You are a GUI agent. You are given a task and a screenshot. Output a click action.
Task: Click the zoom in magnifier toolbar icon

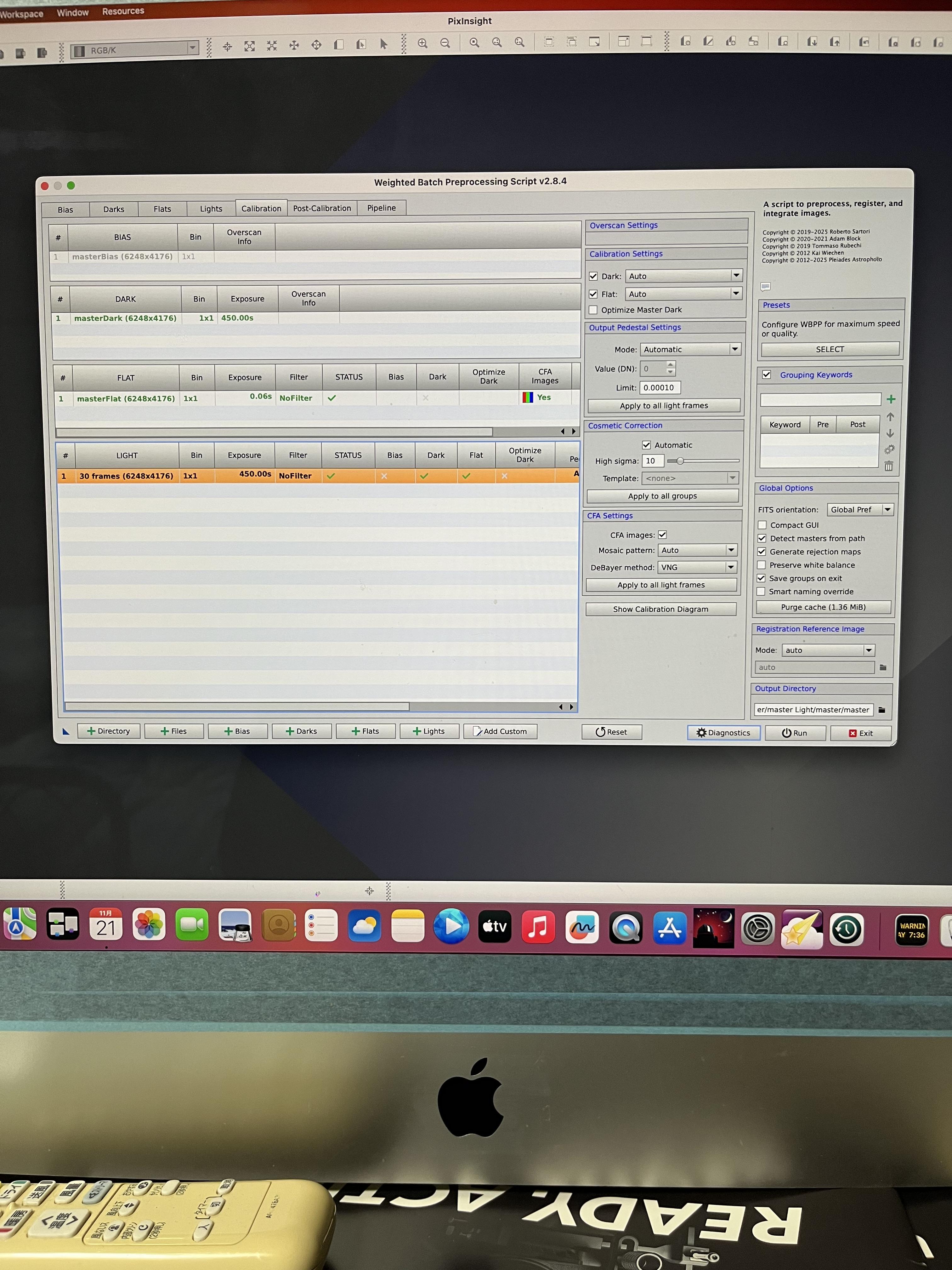(x=422, y=44)
